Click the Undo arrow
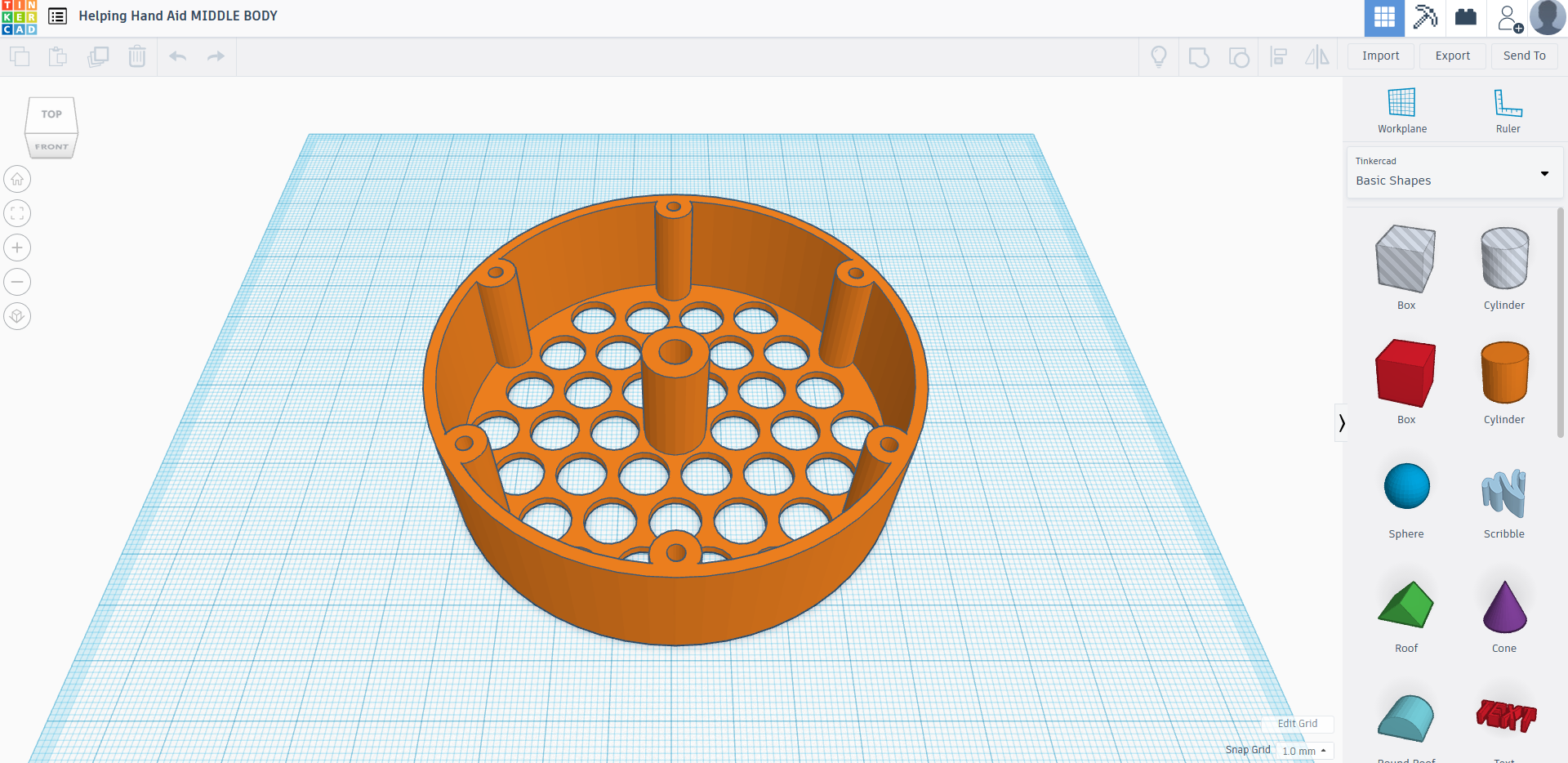This screenshot has width=1568, height=763. pos(177,56)
